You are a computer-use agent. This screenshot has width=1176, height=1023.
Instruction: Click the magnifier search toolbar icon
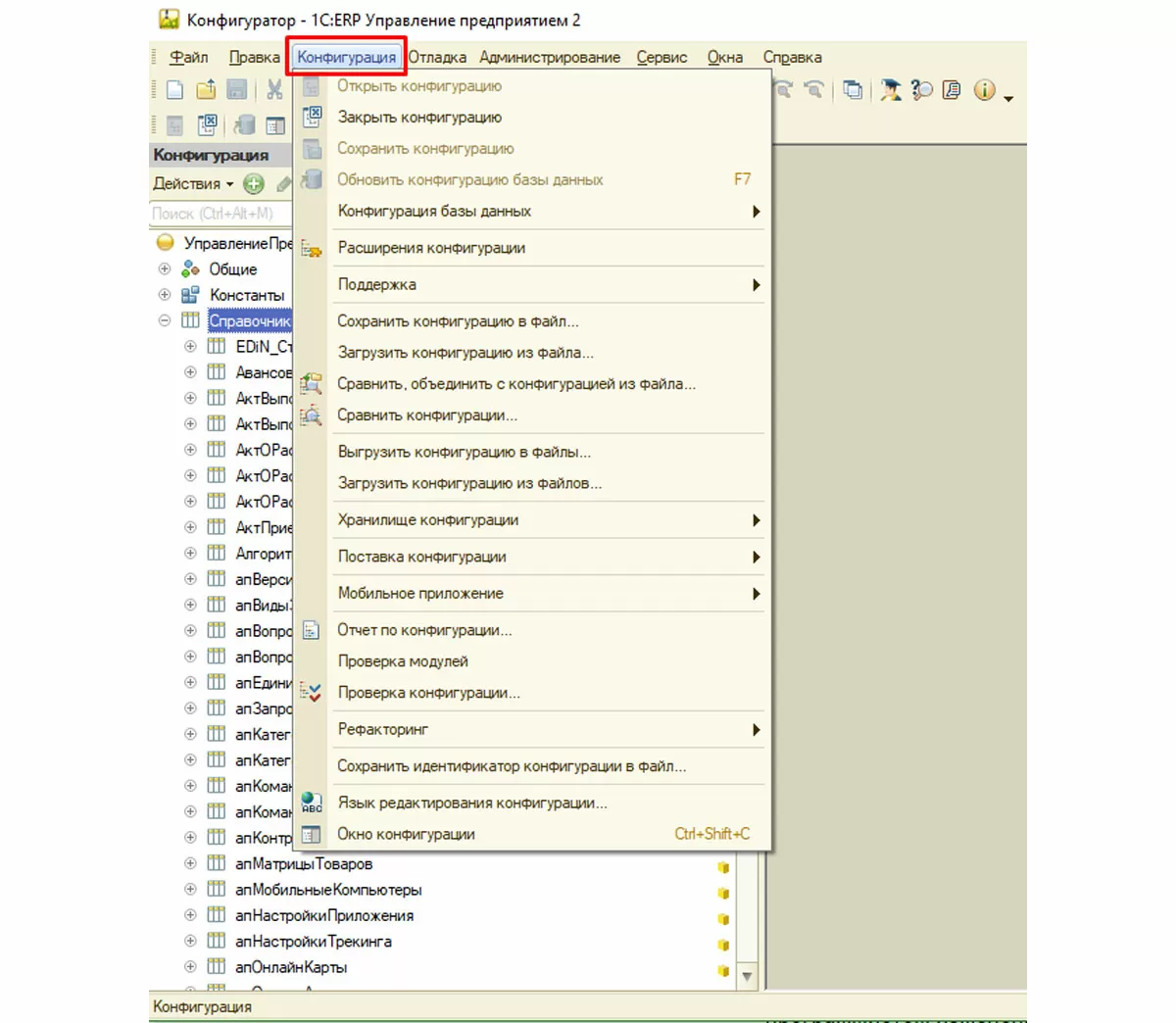tap(921, 90)
